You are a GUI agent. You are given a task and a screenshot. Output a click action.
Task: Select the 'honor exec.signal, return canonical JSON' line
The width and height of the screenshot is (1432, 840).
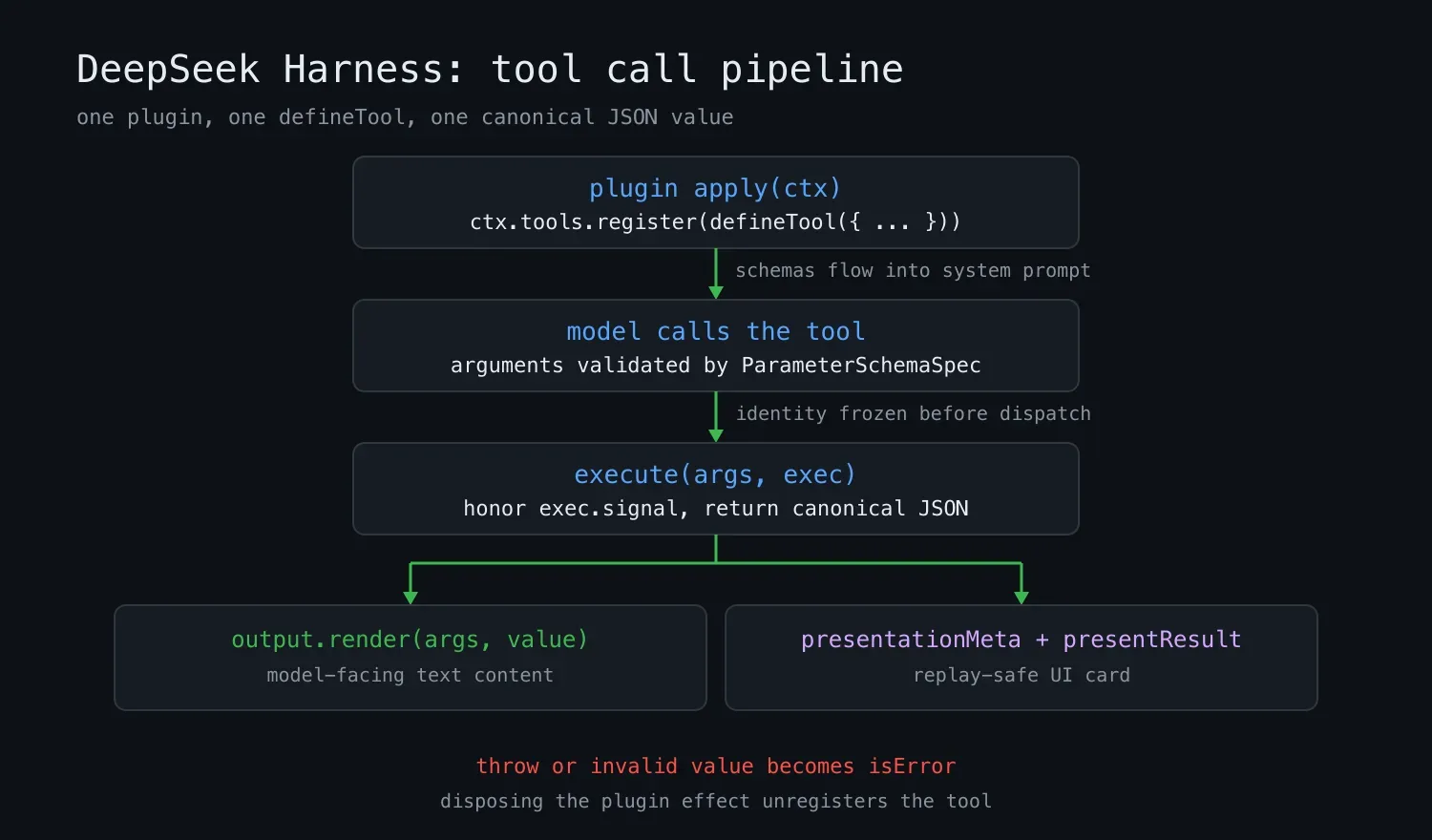(x=715, y=509)
